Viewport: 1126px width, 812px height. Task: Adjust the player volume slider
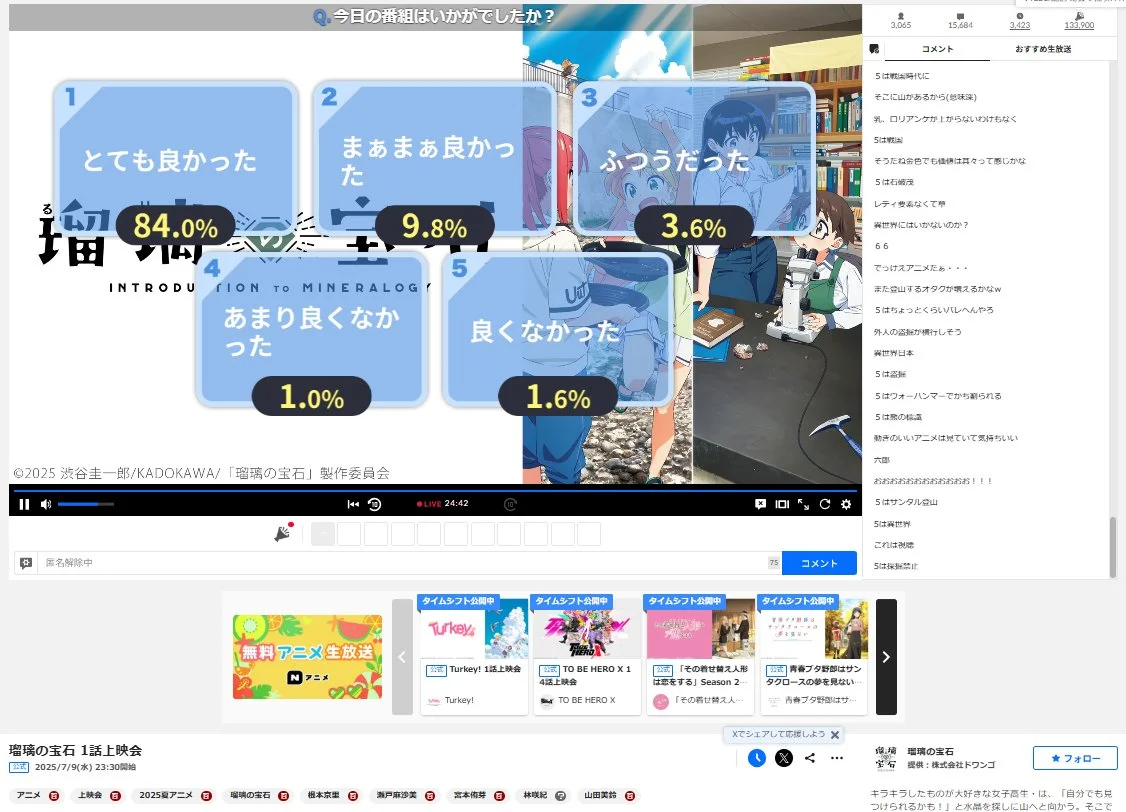(x=85, y=504)
